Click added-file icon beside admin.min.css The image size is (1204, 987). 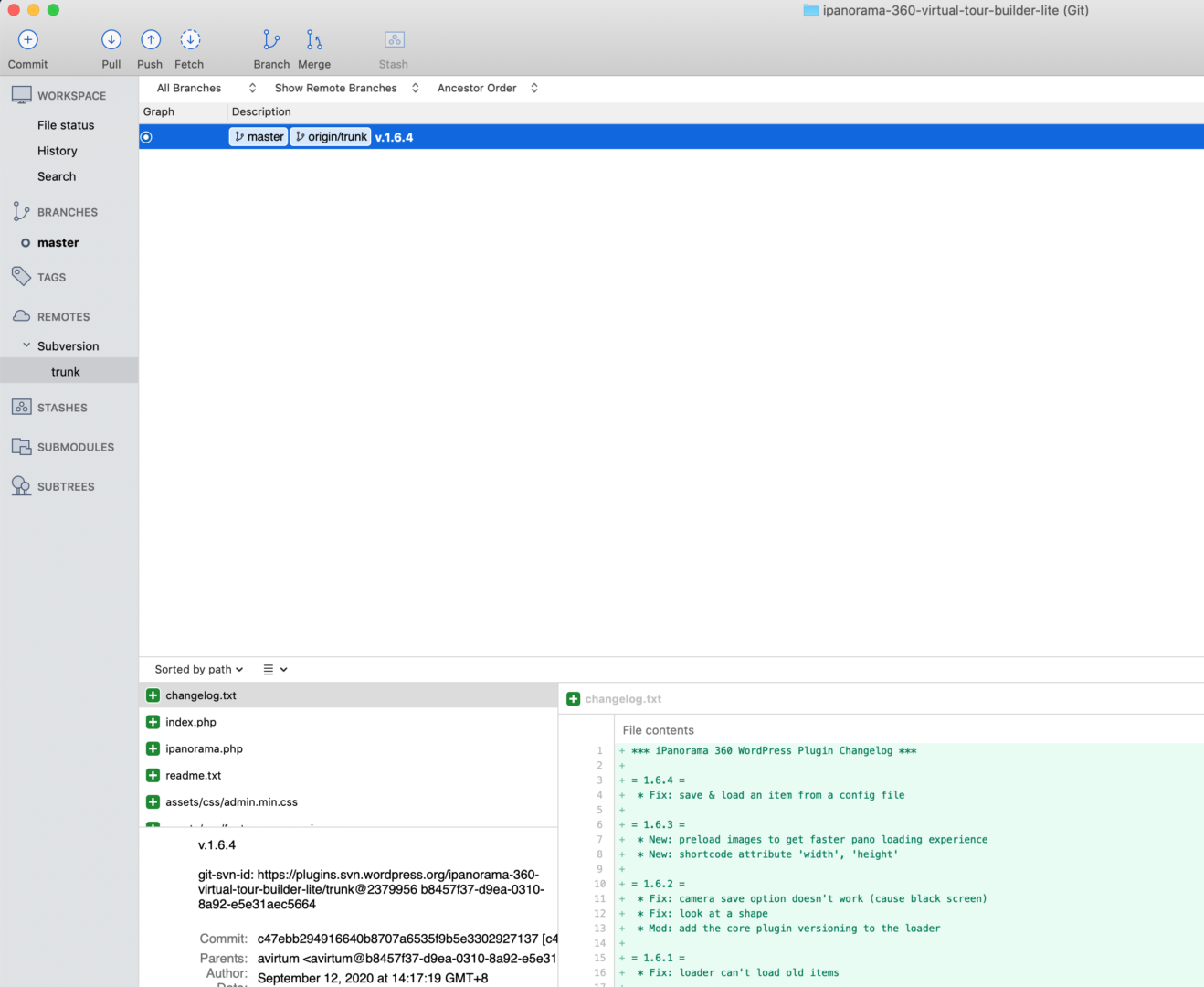pos(153,802)
